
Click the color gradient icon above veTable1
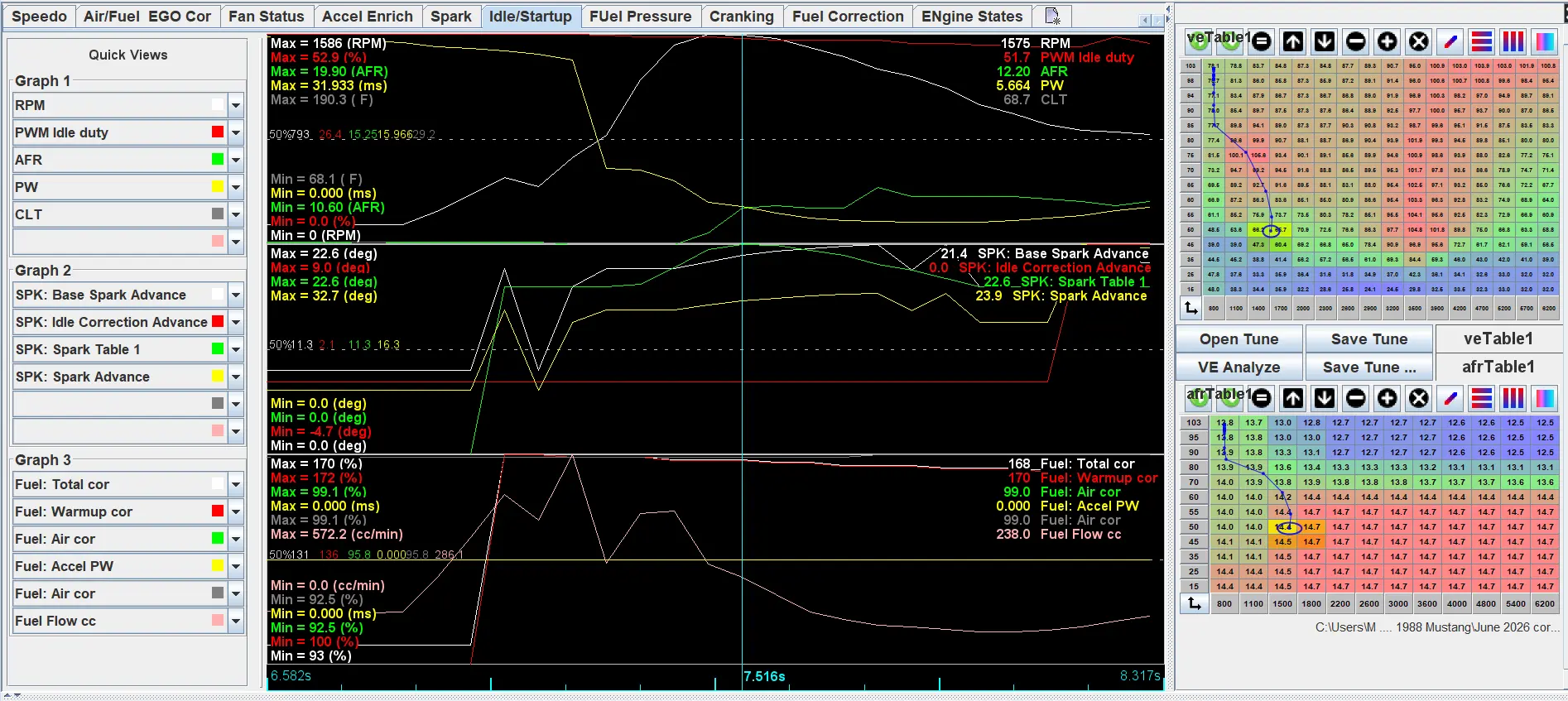[x=1545, y=41]
